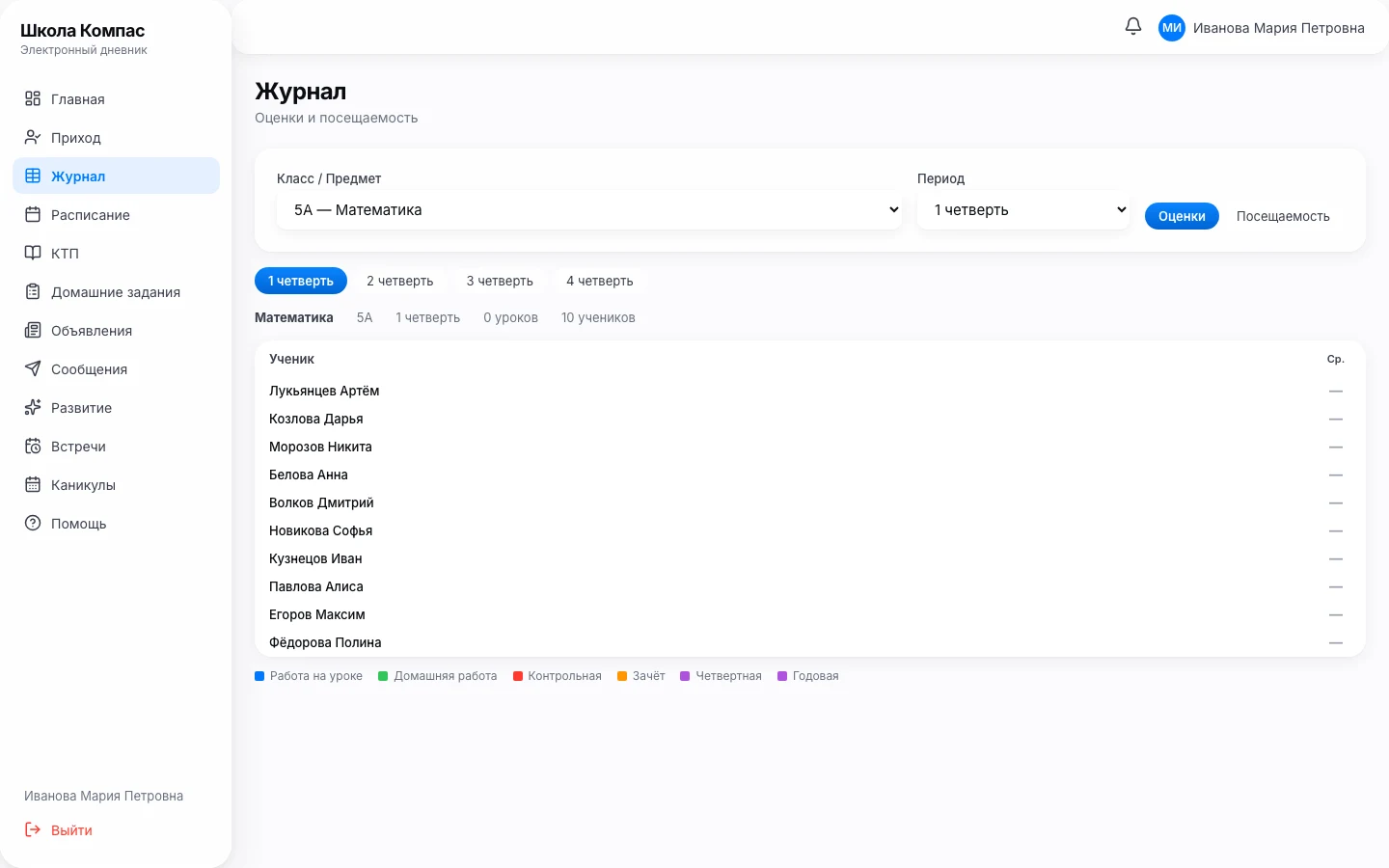
Task: Click the purple Четвертная legend swatch
Action: (685, 676)
